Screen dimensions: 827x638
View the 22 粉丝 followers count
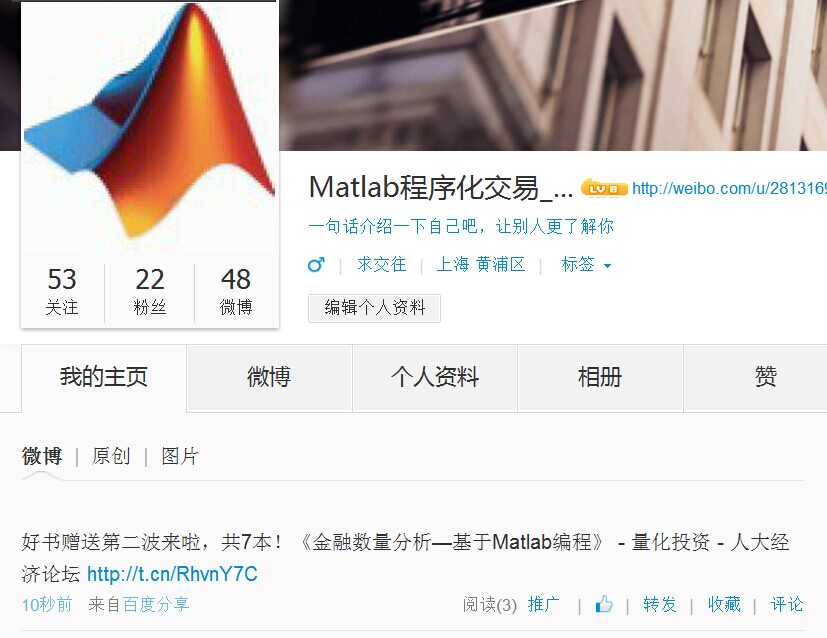[x=150, y=291]
